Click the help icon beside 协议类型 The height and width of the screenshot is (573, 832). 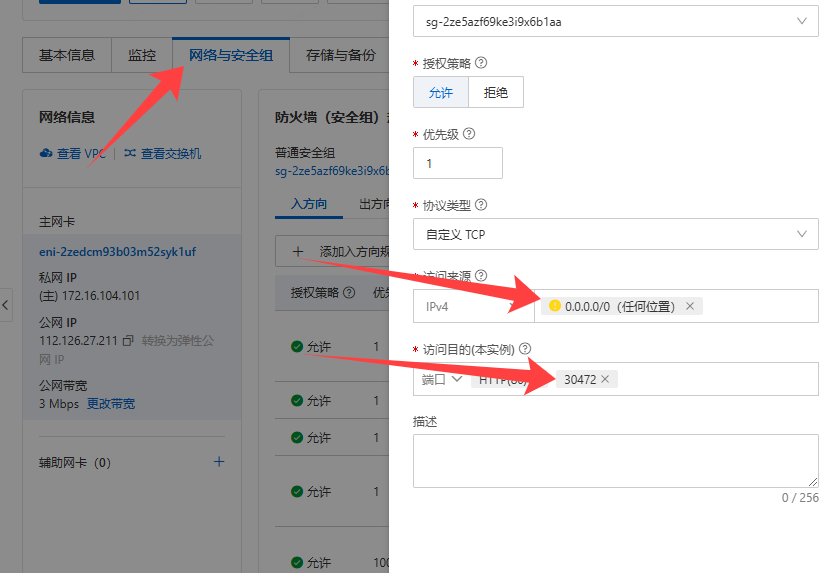[481, 205]
